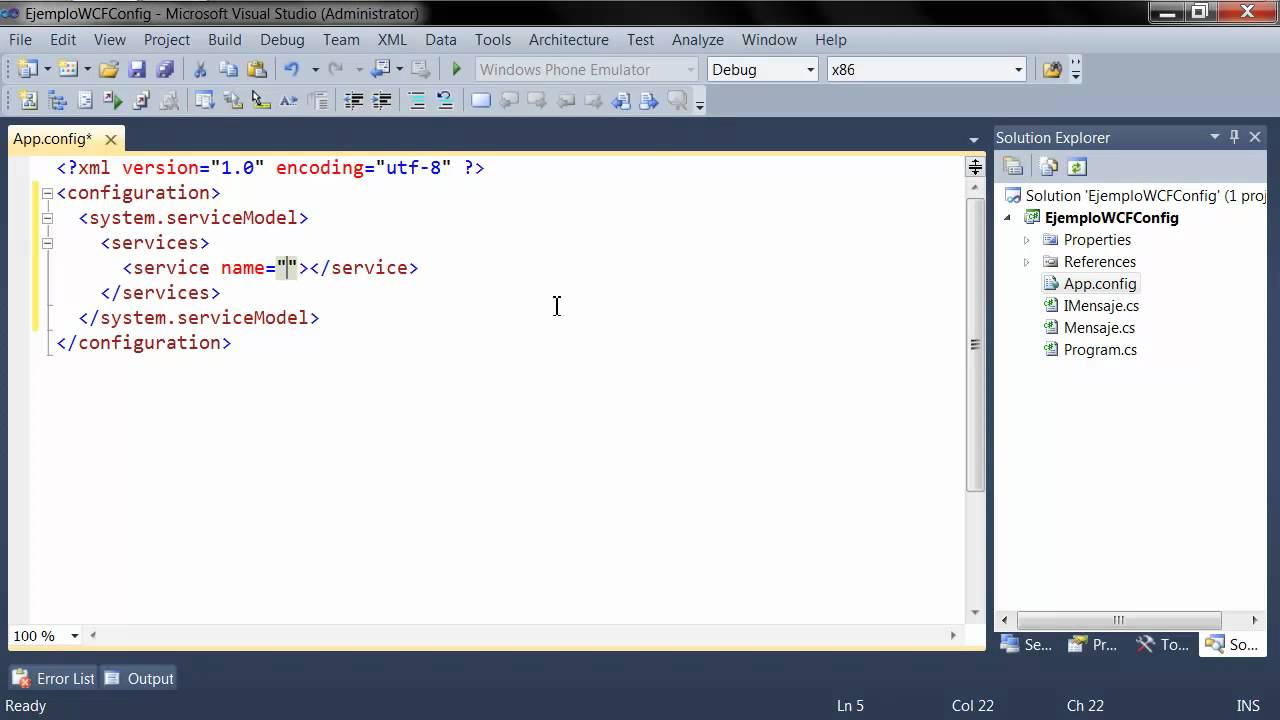
Task: Open the Analyze menu
Action: pos(698,40)
